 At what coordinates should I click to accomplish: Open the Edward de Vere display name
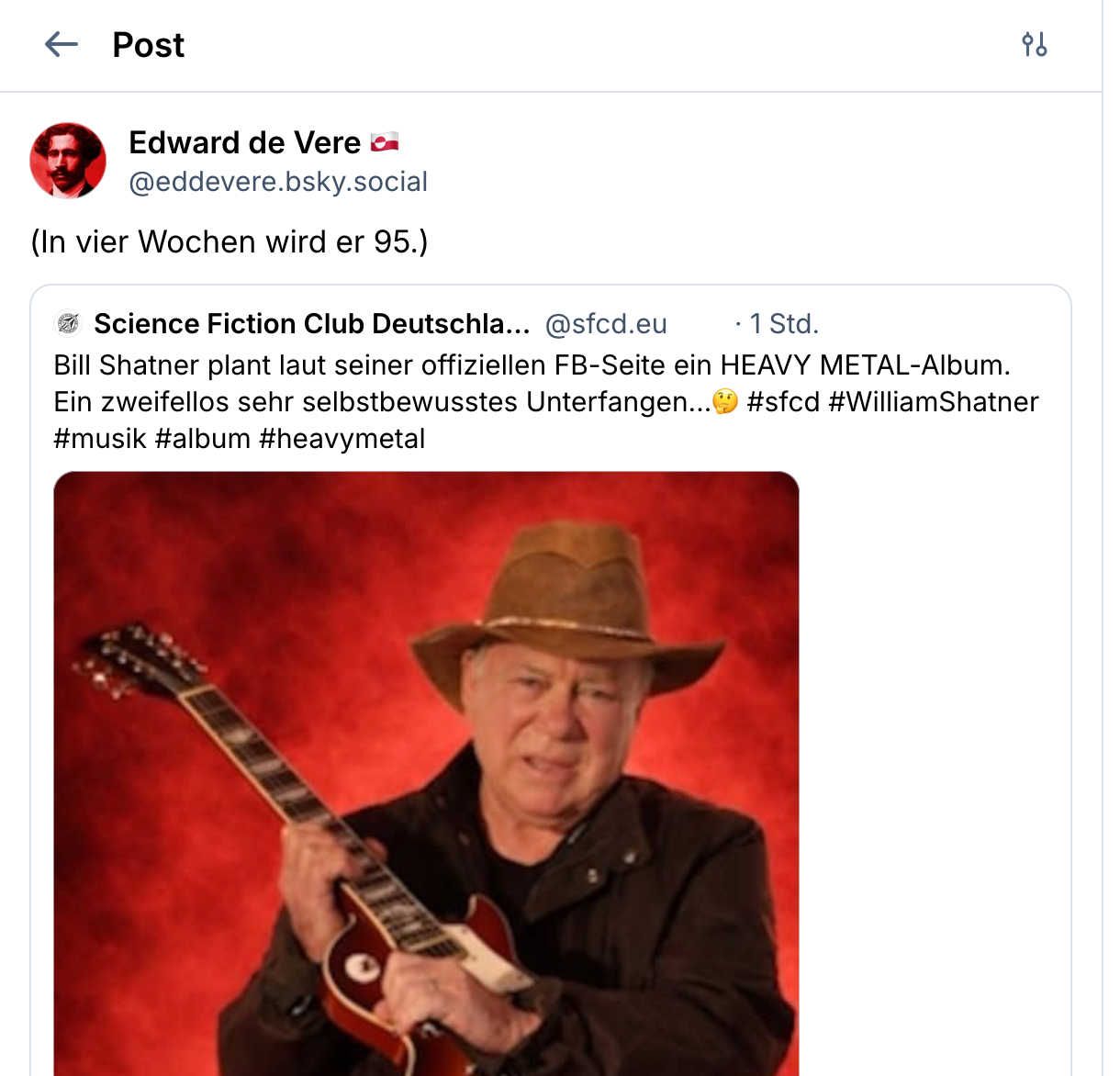pos(244,142)
